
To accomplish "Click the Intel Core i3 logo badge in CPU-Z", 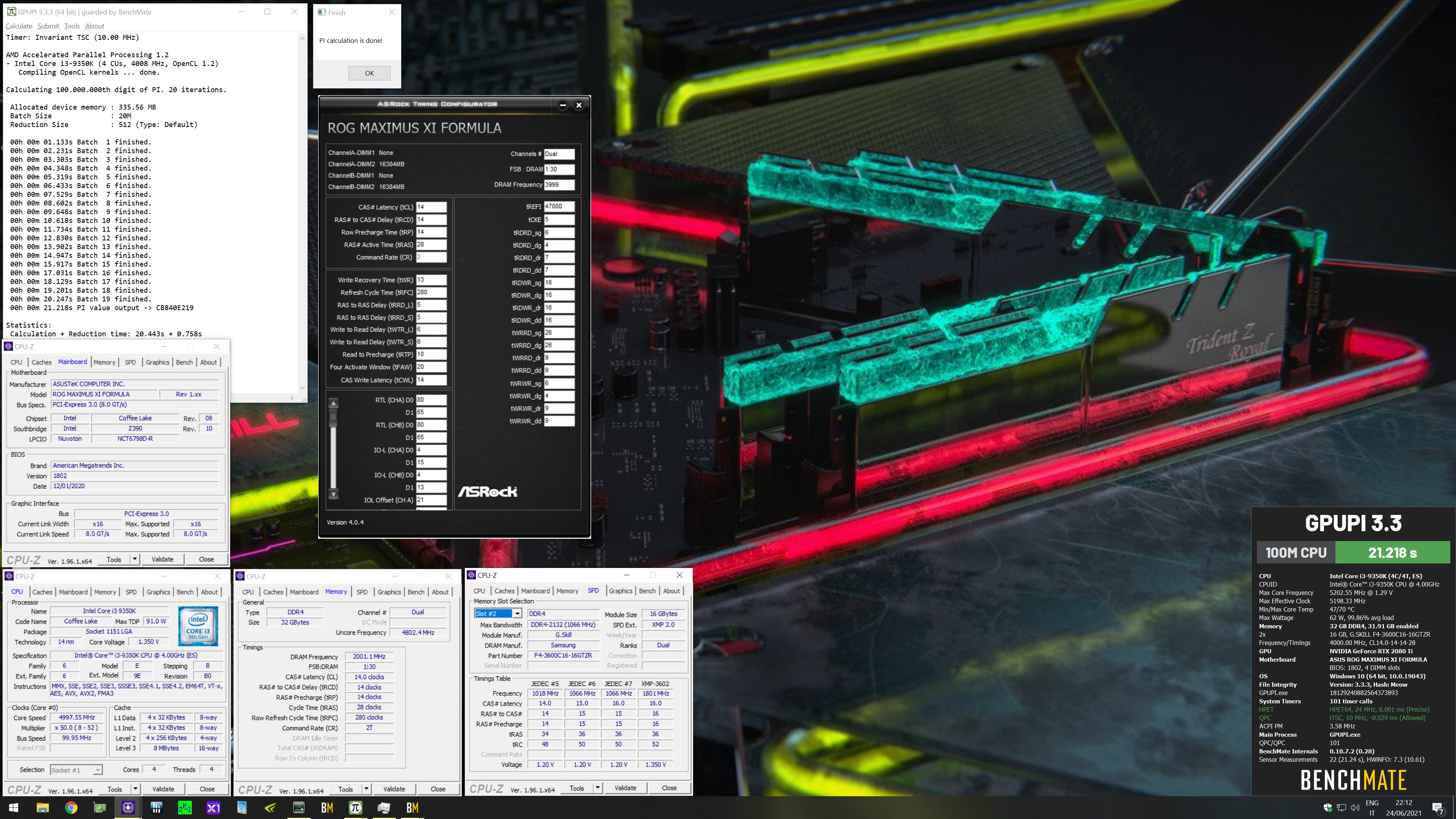I will click(x=198, y=626).
